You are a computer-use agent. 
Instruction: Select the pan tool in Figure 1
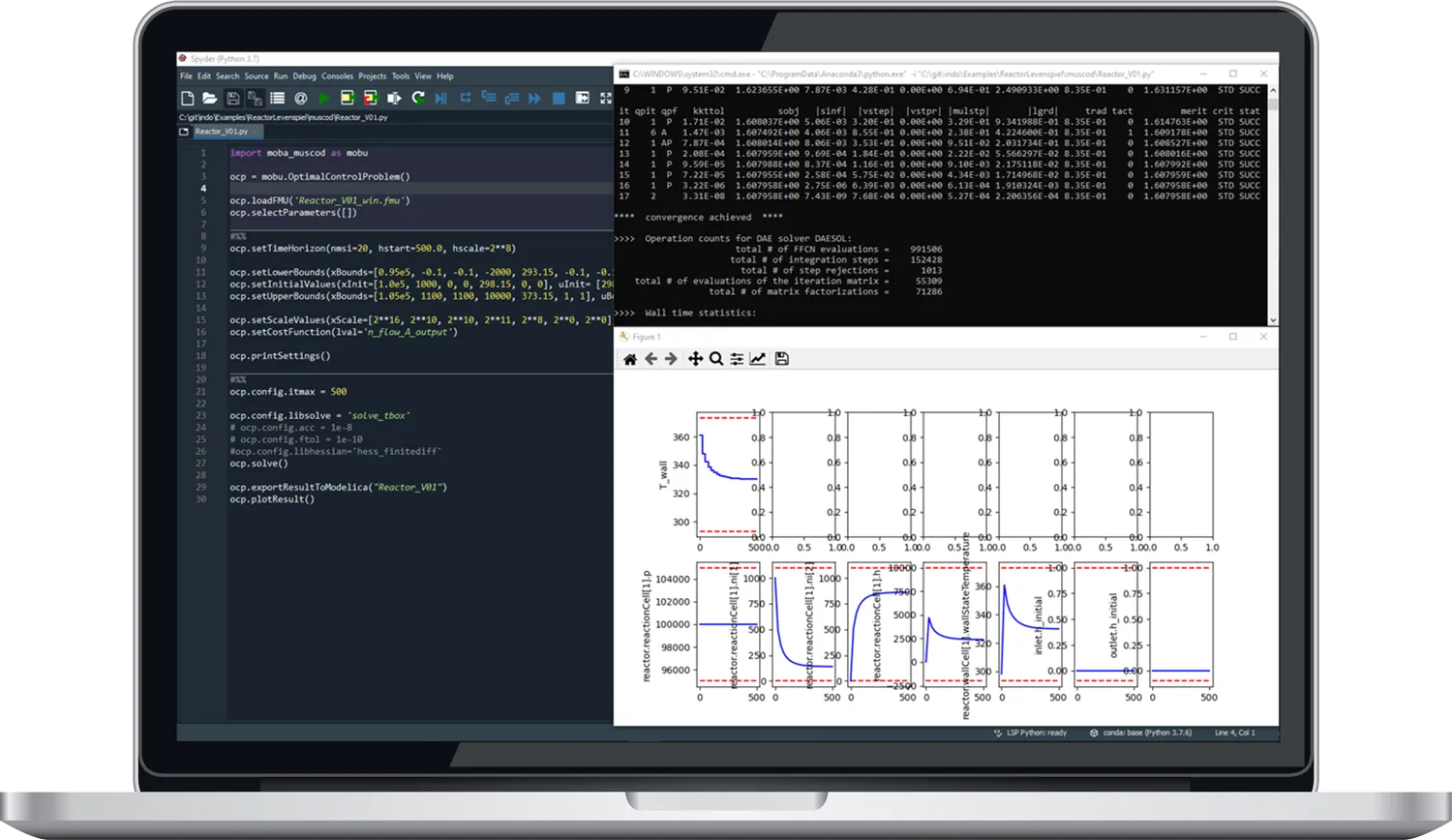695,359
